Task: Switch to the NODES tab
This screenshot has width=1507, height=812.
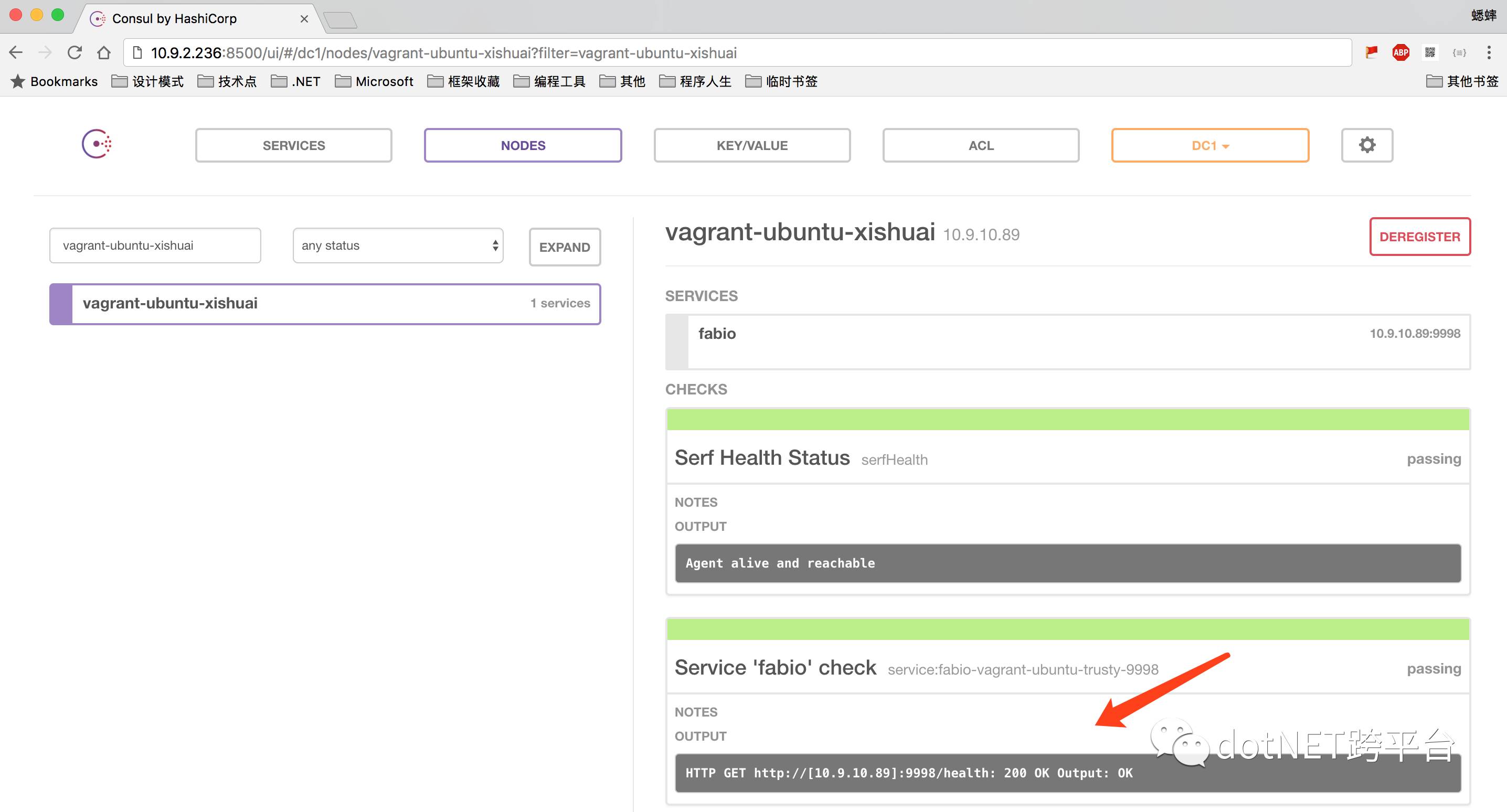Action: tap(523, 145)
